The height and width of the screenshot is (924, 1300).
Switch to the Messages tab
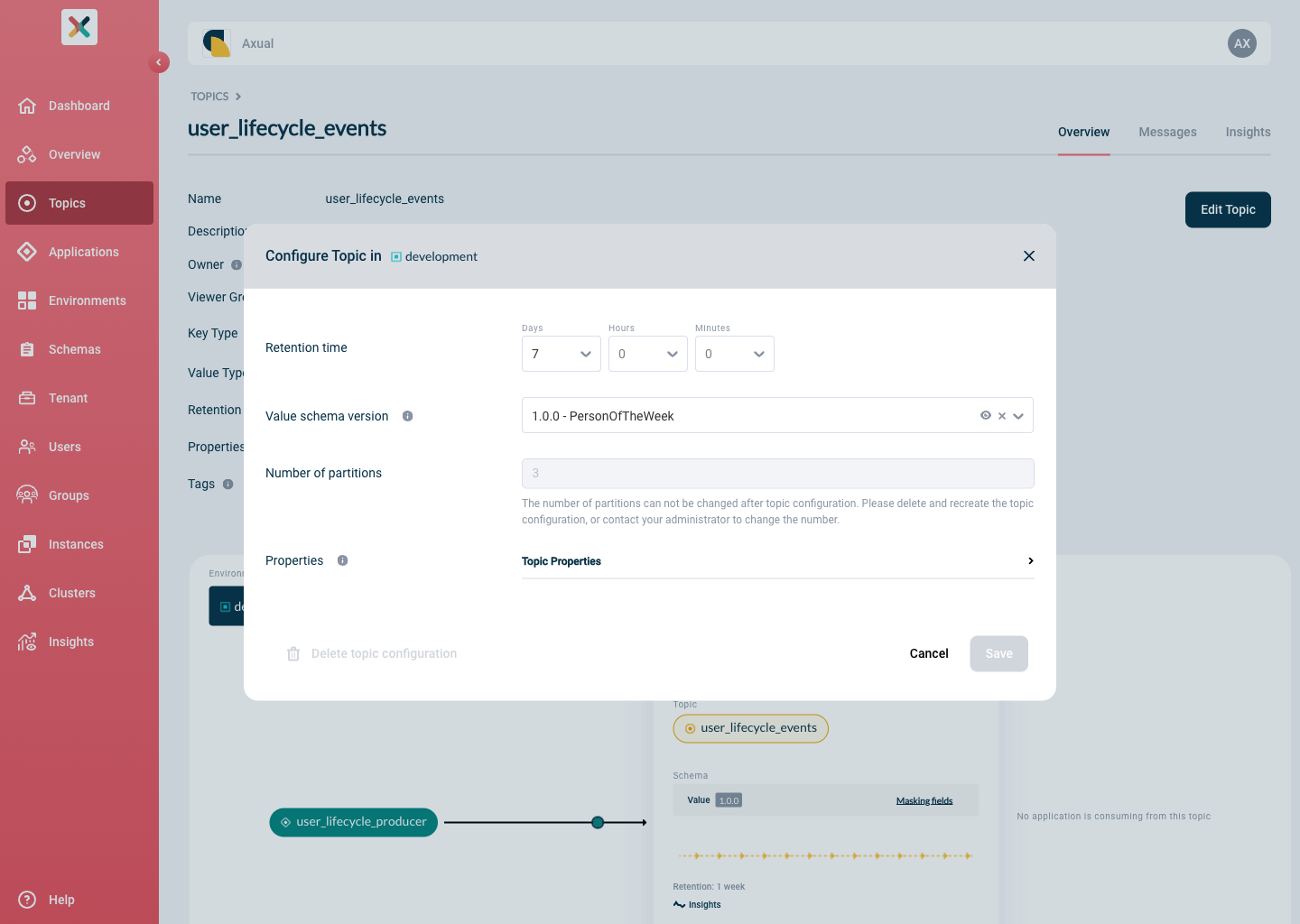tap(1167, 132)
